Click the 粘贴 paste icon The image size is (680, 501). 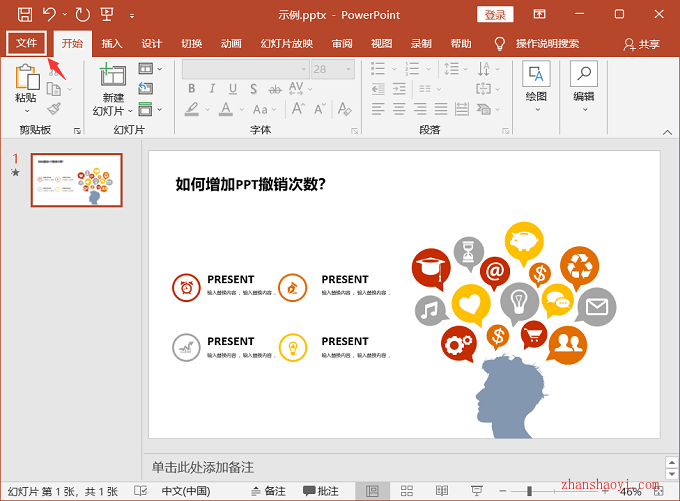point(27,77)
